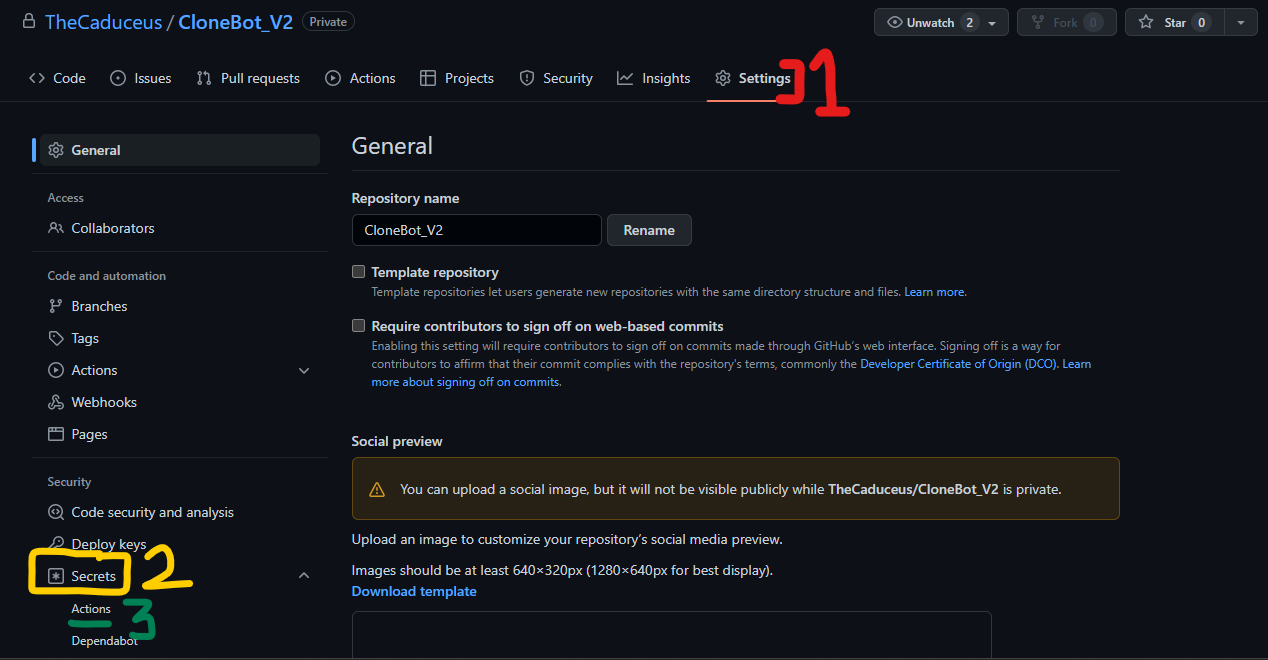Screen dimensions: 1268x660
Task: Click the branch icon beside Branches
Action: [56, 306]
